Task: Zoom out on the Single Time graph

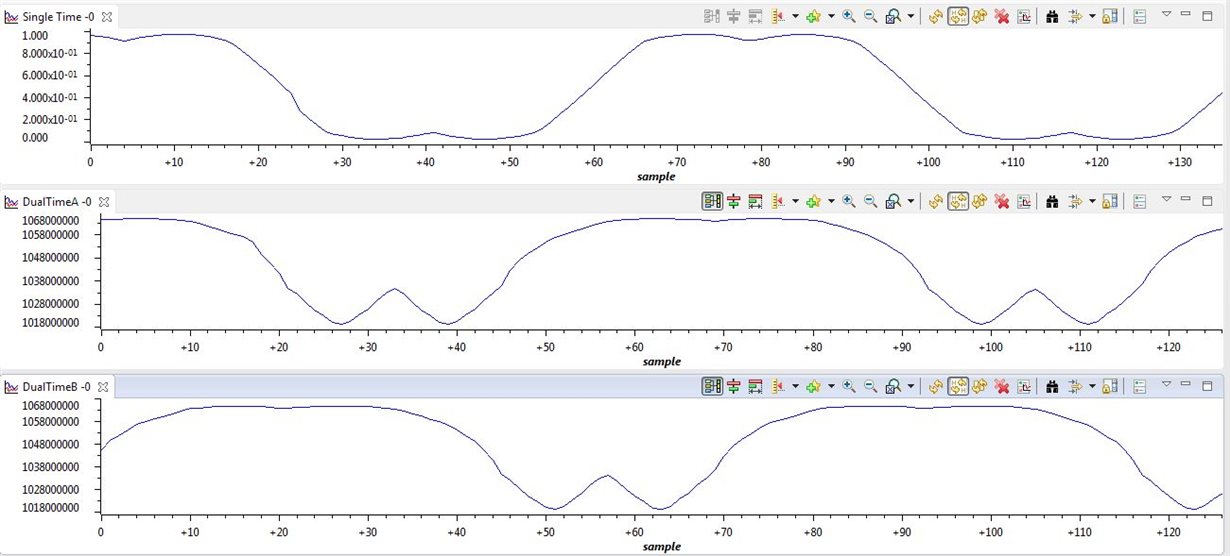Action: 870,16
